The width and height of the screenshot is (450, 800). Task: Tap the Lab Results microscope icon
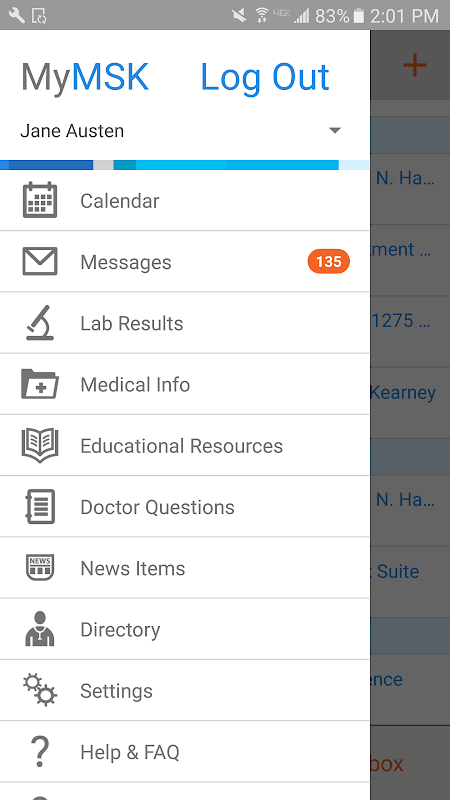point(40,322)
